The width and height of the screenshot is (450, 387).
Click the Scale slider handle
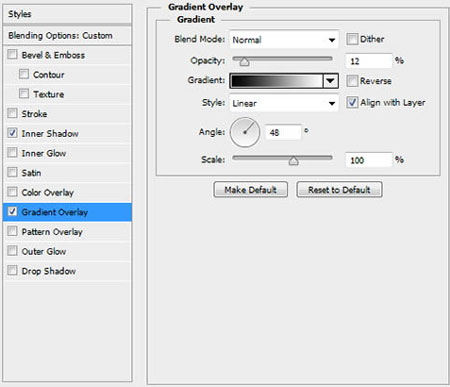pos(293,161)
